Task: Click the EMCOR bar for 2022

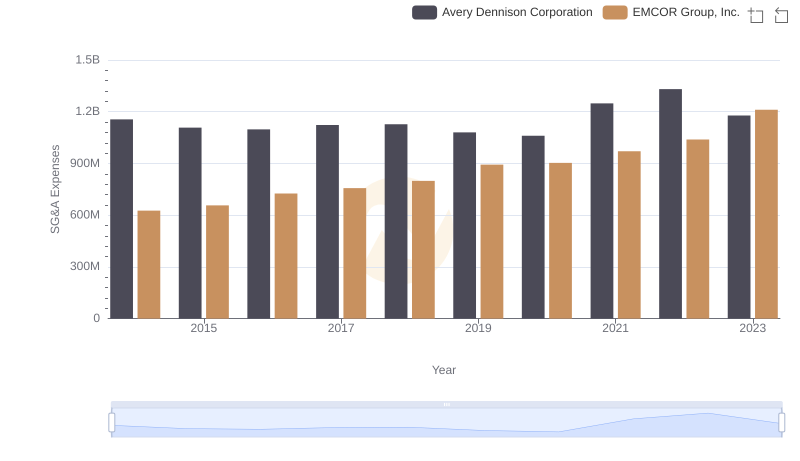Action: [697, 229]
